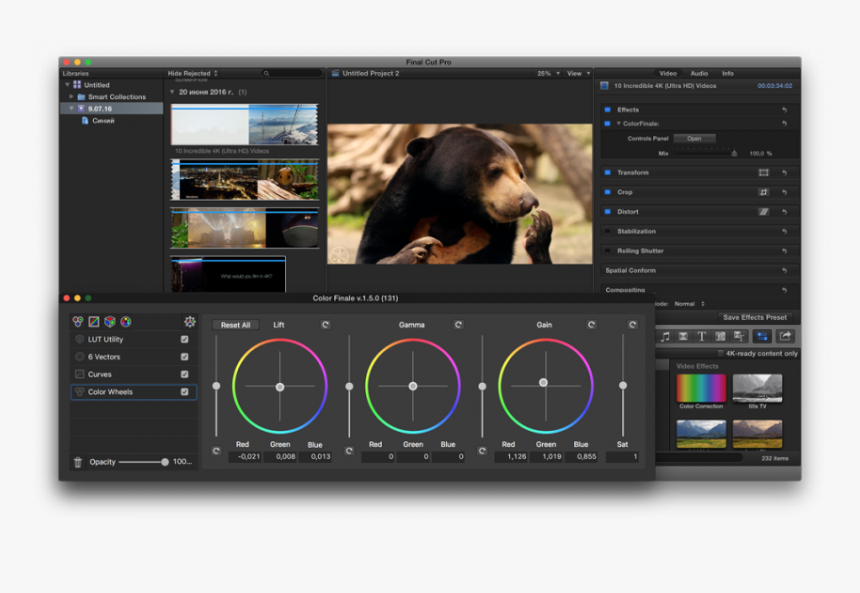
Task: Click Save Effects Preset button
Action: click(755, 318)
